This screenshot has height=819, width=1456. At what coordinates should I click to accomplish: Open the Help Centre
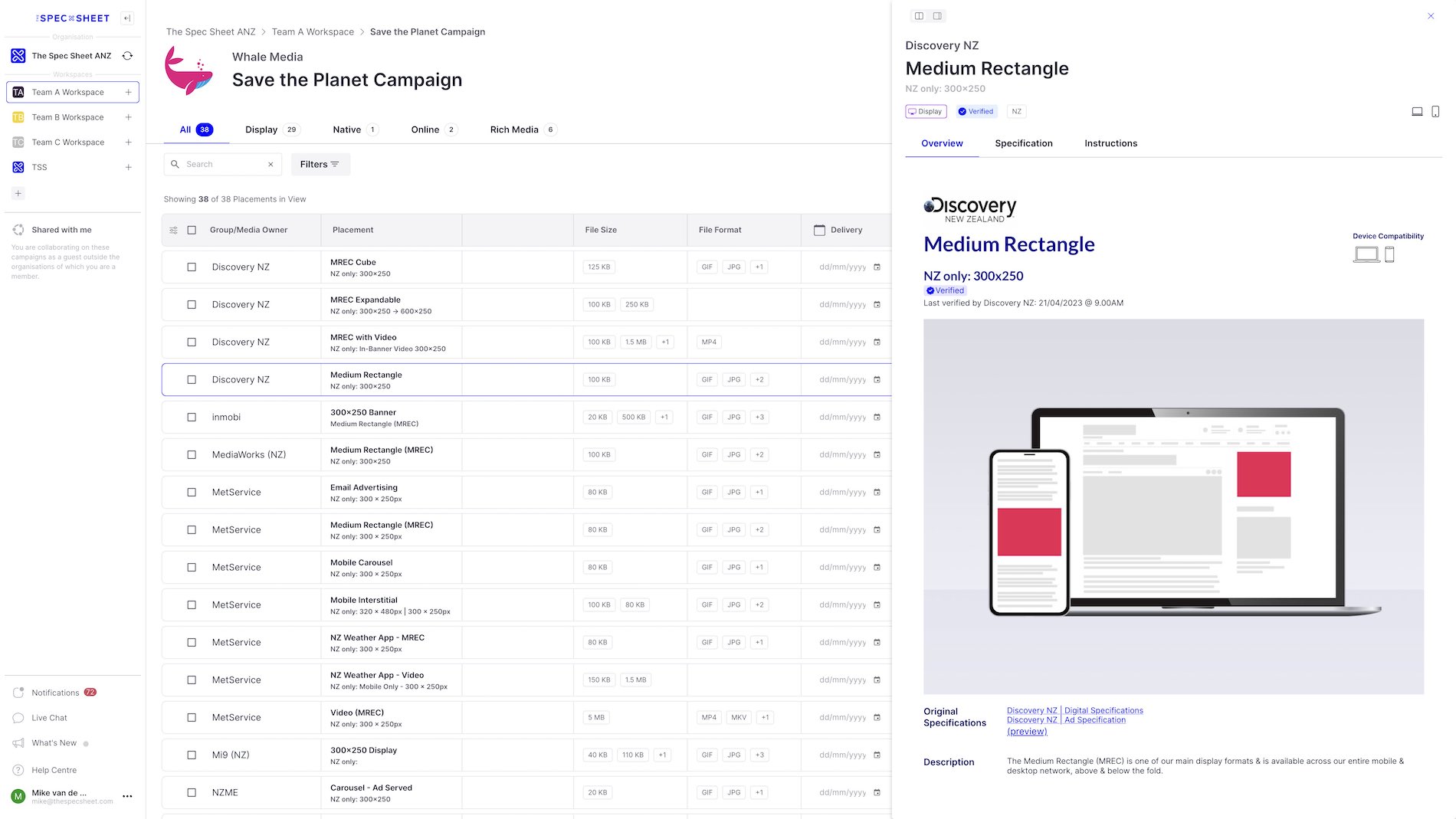tap(54, 770)
